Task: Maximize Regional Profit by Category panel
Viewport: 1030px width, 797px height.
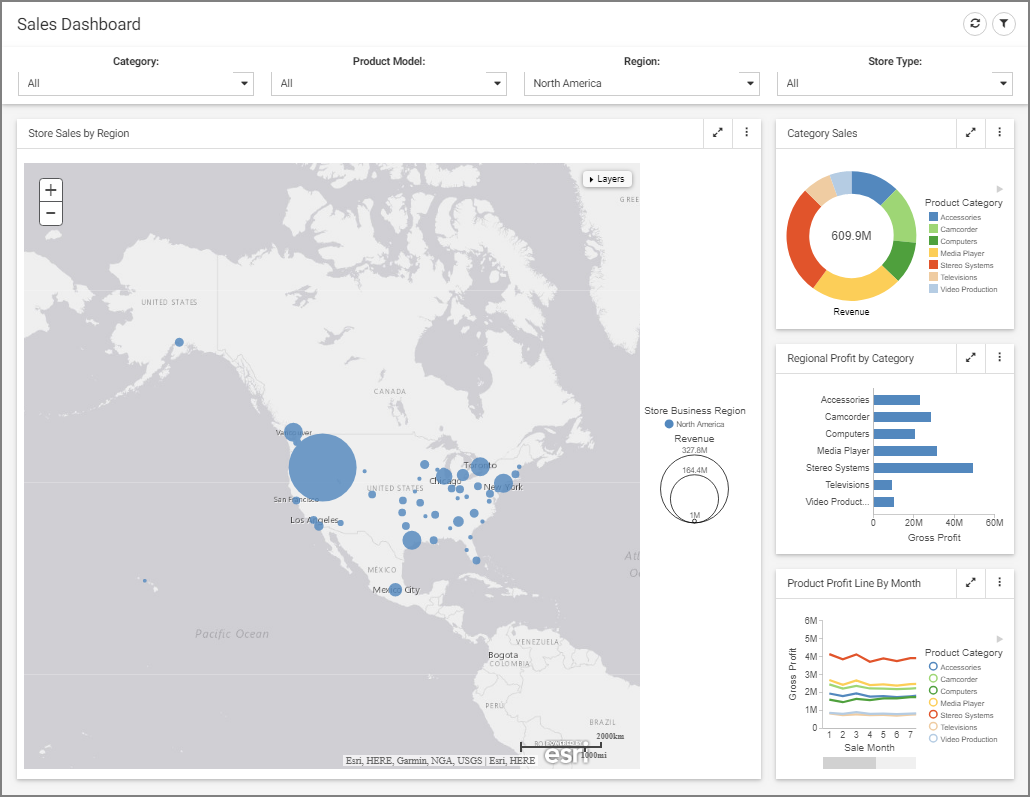Action: (x=970, y=357)
